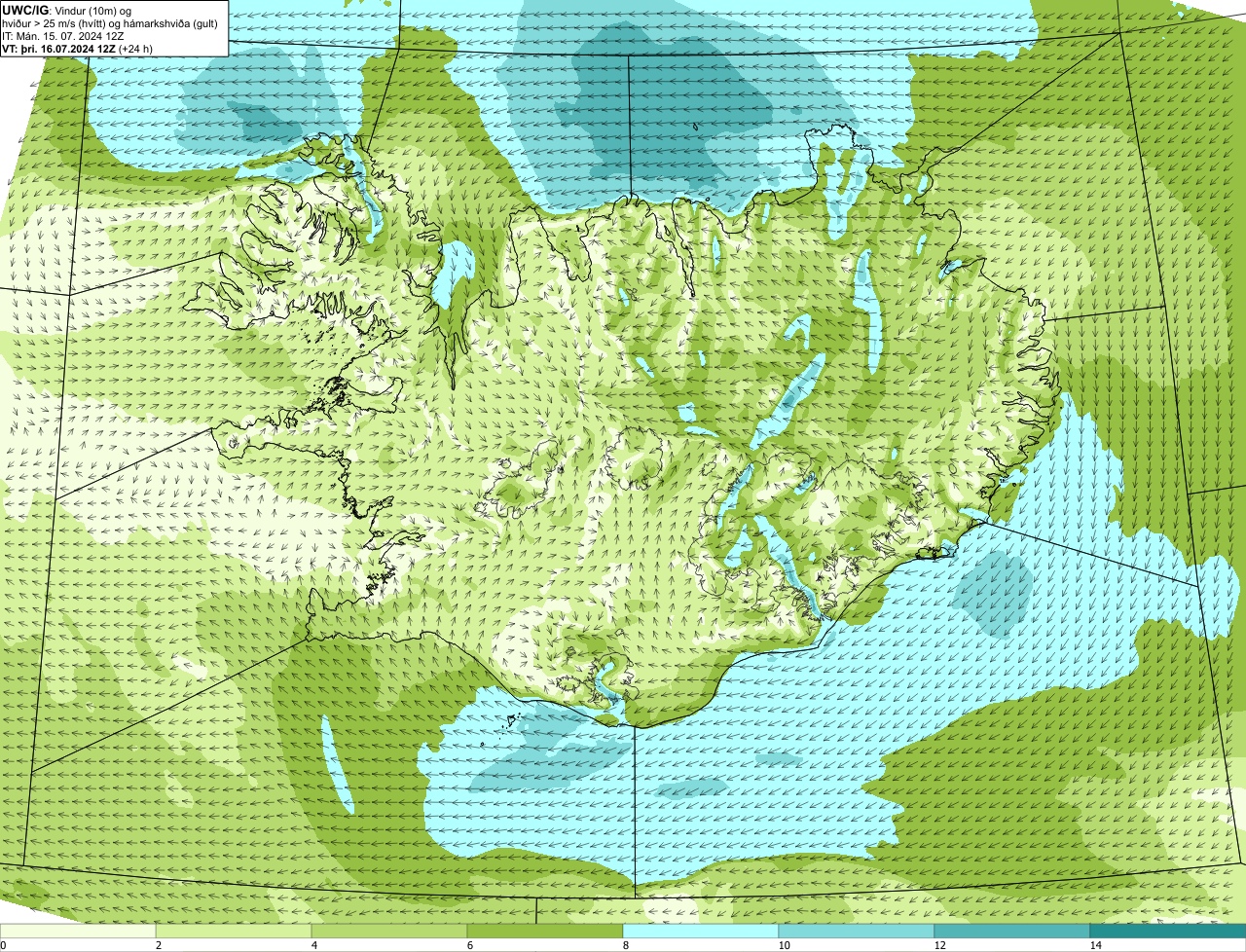
Task: Click the 8–10 m/s light cyan band
Action: click(x=701, y=931)
